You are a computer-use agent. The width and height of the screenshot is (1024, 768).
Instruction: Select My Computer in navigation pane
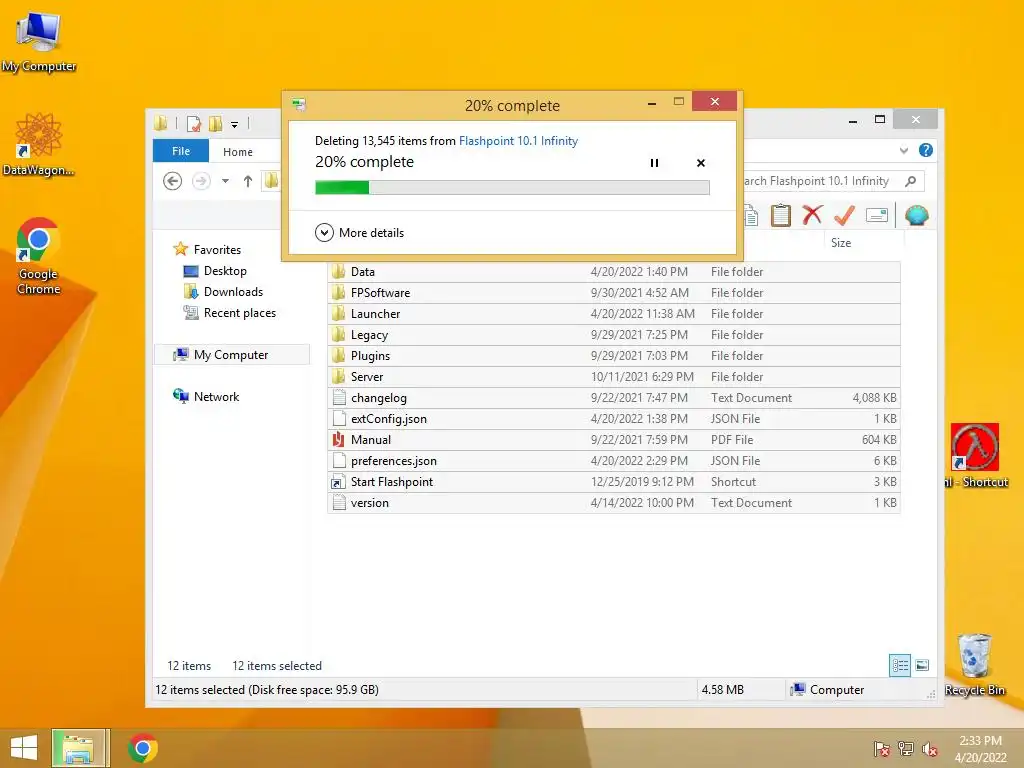click(231, 355)
